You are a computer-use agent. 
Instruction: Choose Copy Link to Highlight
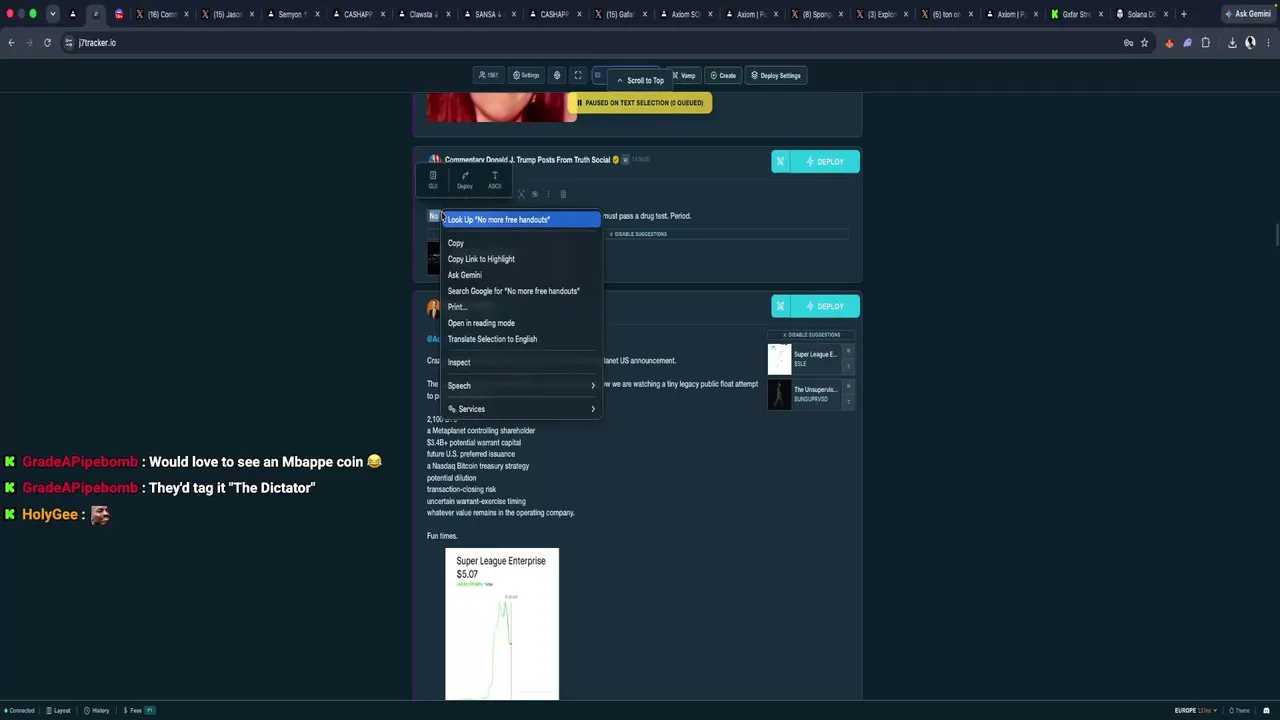[521, 259]
